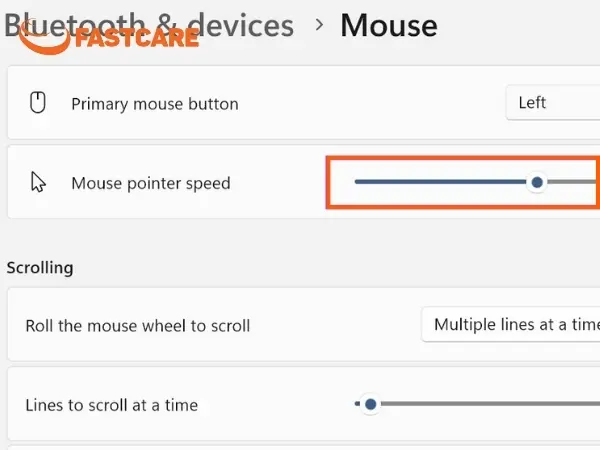Select the Primary mouse button settings card
Screen dimensions: 600x450
point(304,103)
